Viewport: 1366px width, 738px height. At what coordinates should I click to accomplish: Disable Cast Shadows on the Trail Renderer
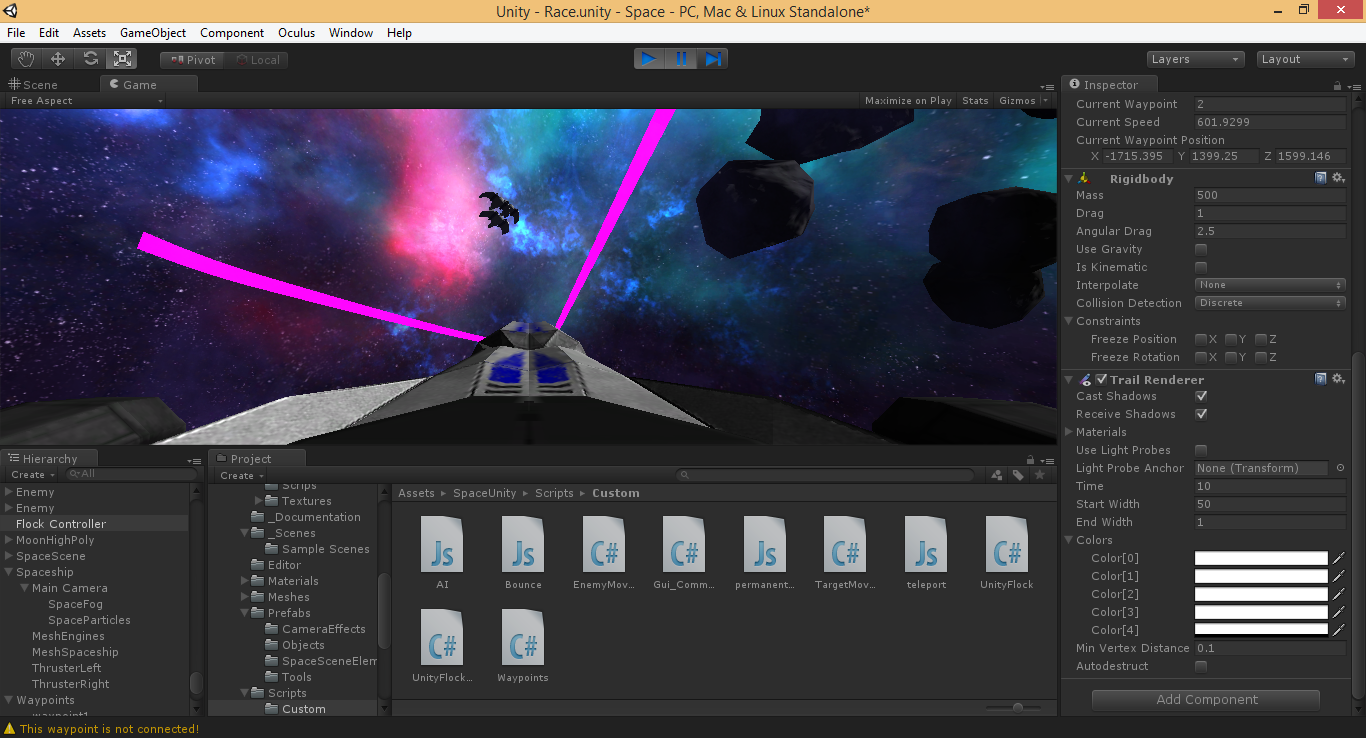1200,396
